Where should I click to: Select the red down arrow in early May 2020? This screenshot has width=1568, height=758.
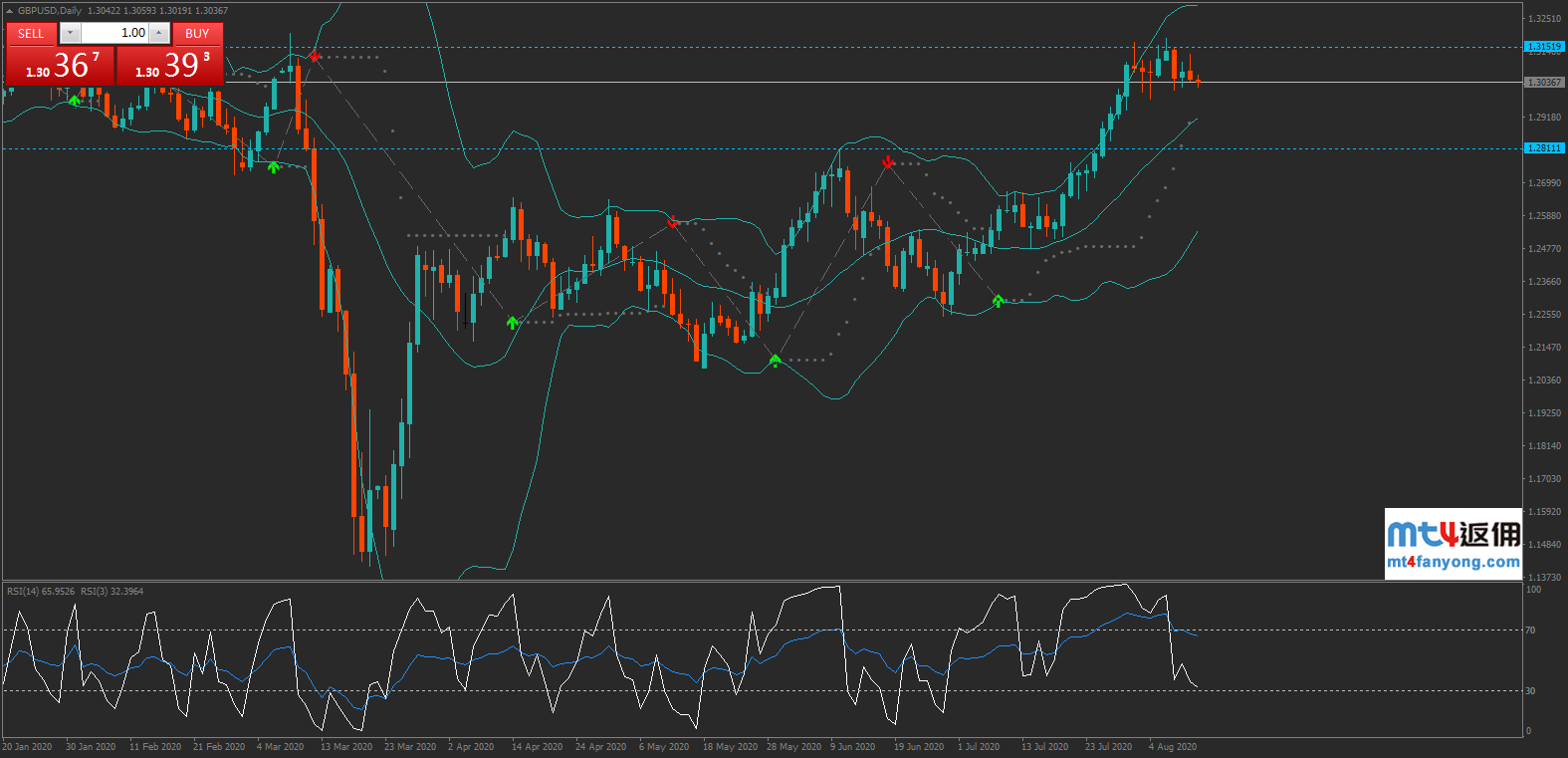(x=673, y=221)
